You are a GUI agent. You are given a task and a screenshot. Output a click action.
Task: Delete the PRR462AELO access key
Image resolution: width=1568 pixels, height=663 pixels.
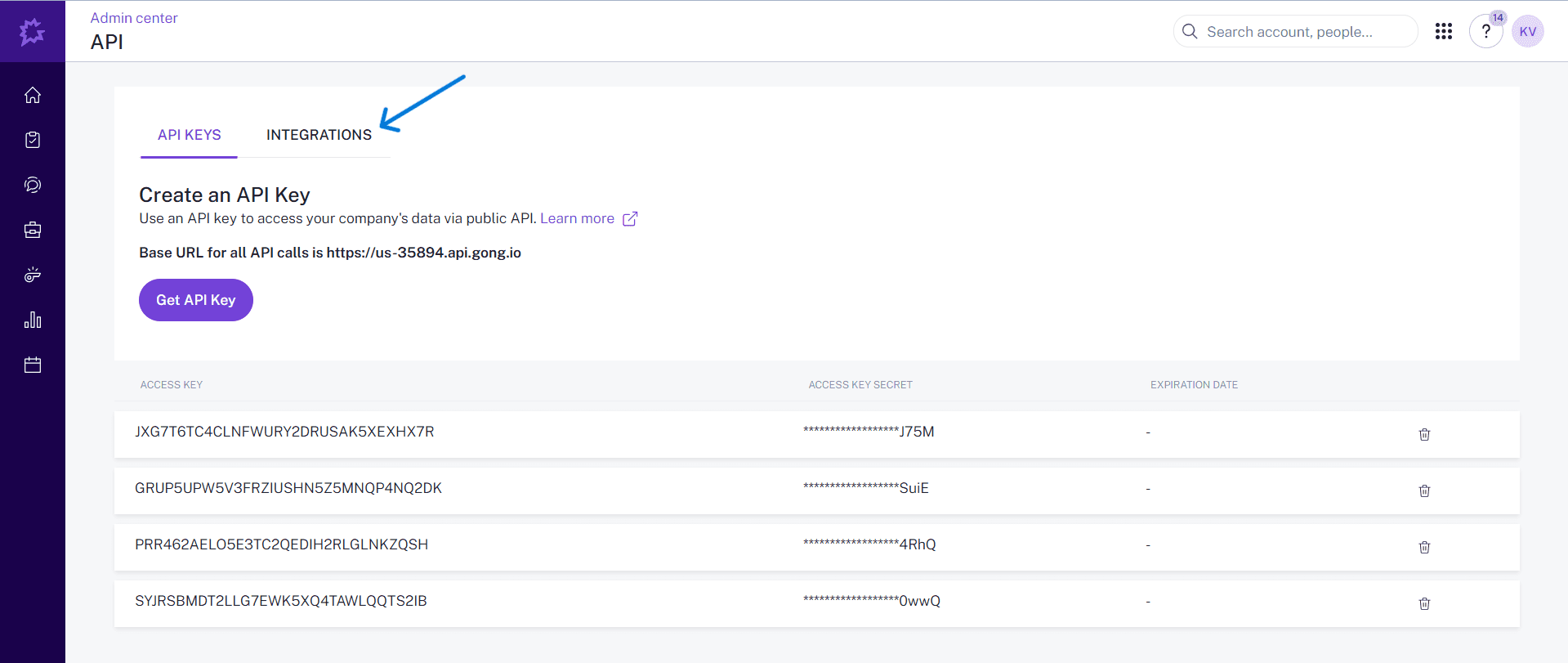click(1424, 547)
